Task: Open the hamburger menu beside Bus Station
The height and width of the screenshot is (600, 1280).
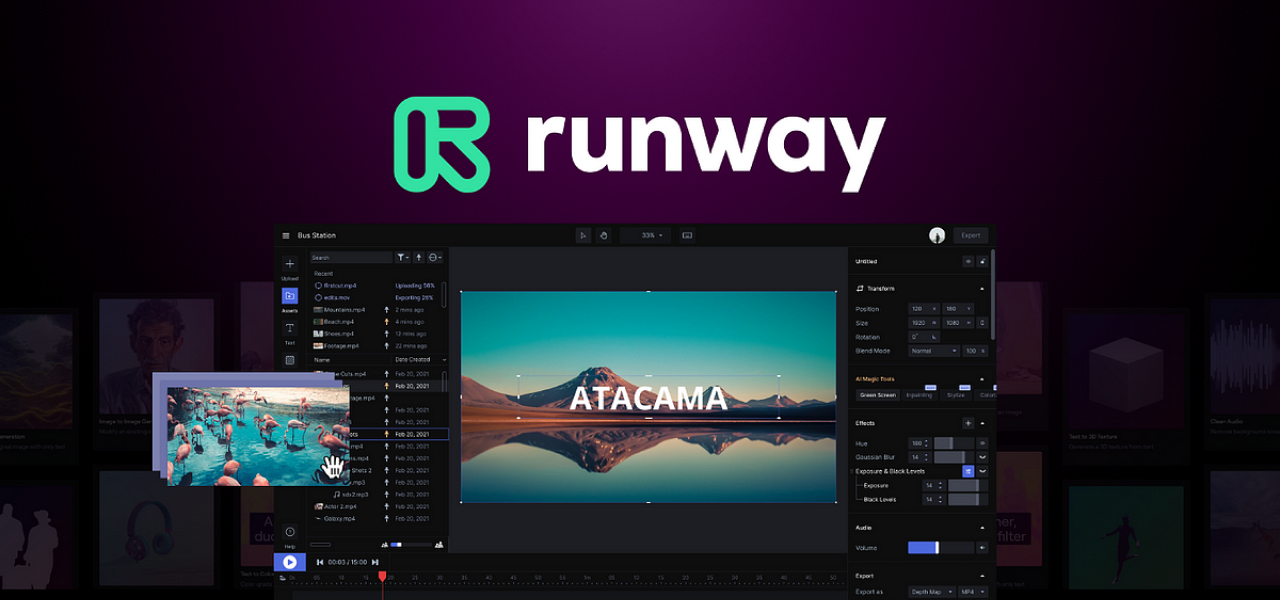Action: (285, 236)
